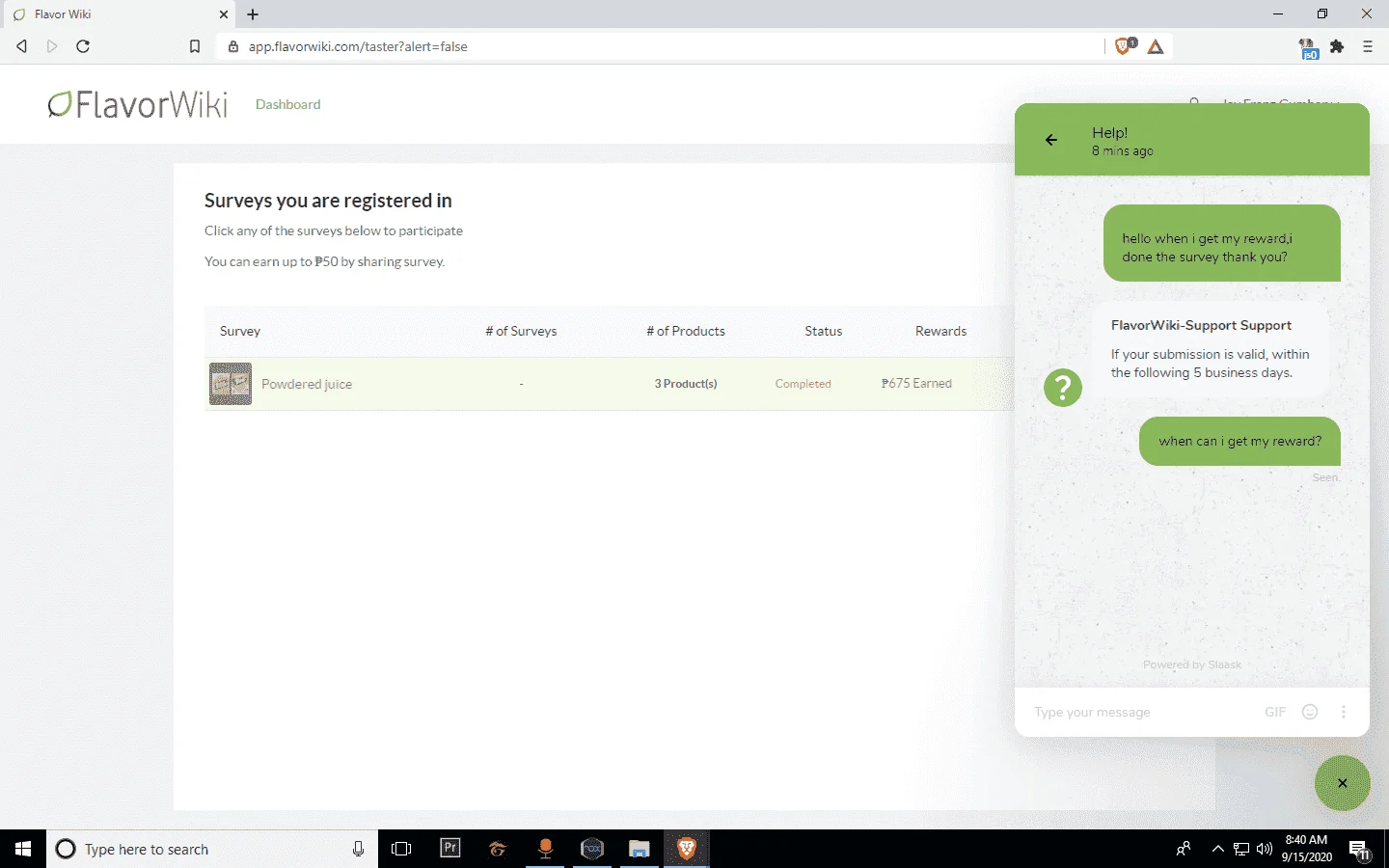Go back using browser back arrow
1389x868 pixels.
21,46
